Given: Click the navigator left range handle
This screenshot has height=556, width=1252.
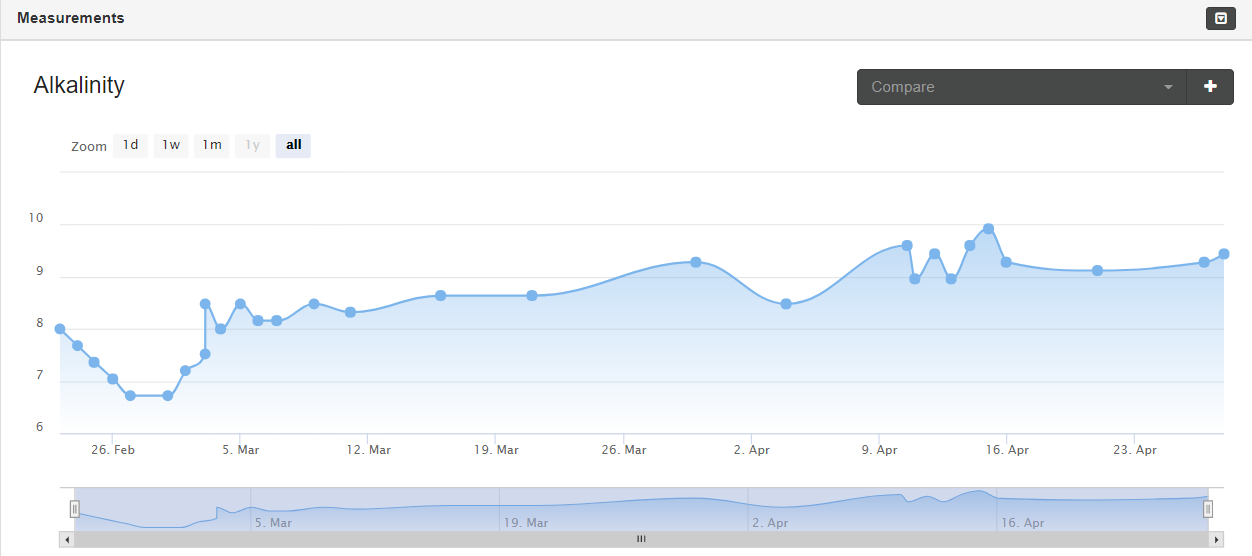Looking at the screenshot, I should [x=74, y=509].
